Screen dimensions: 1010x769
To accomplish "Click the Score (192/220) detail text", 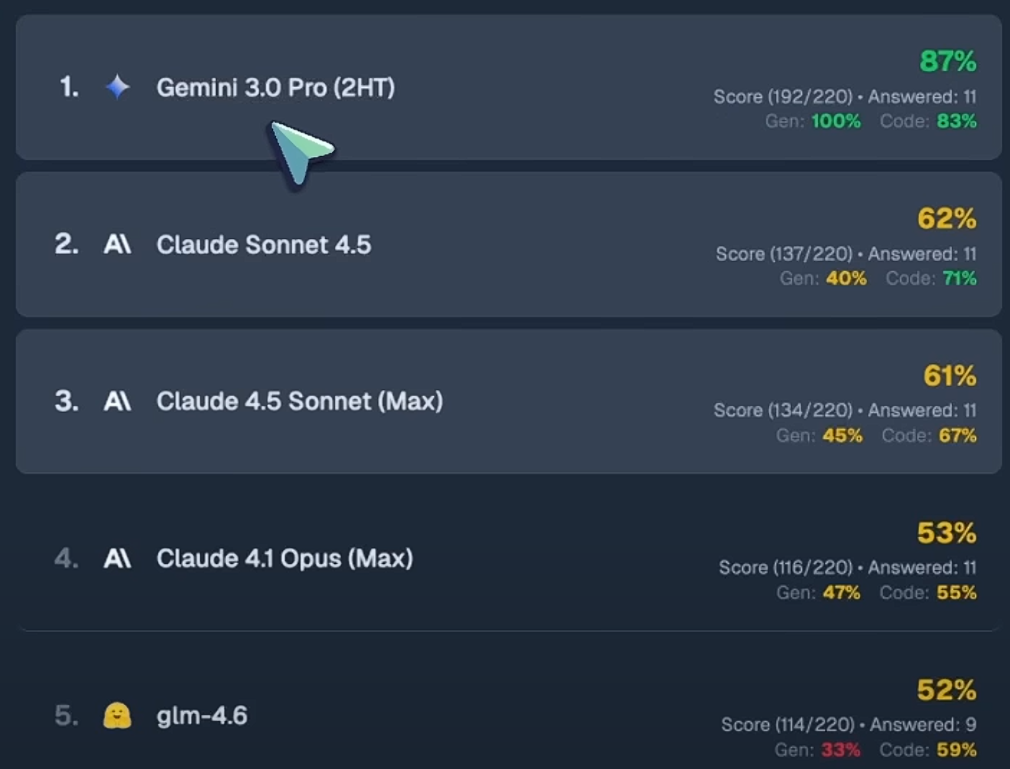I will (783, 97).
